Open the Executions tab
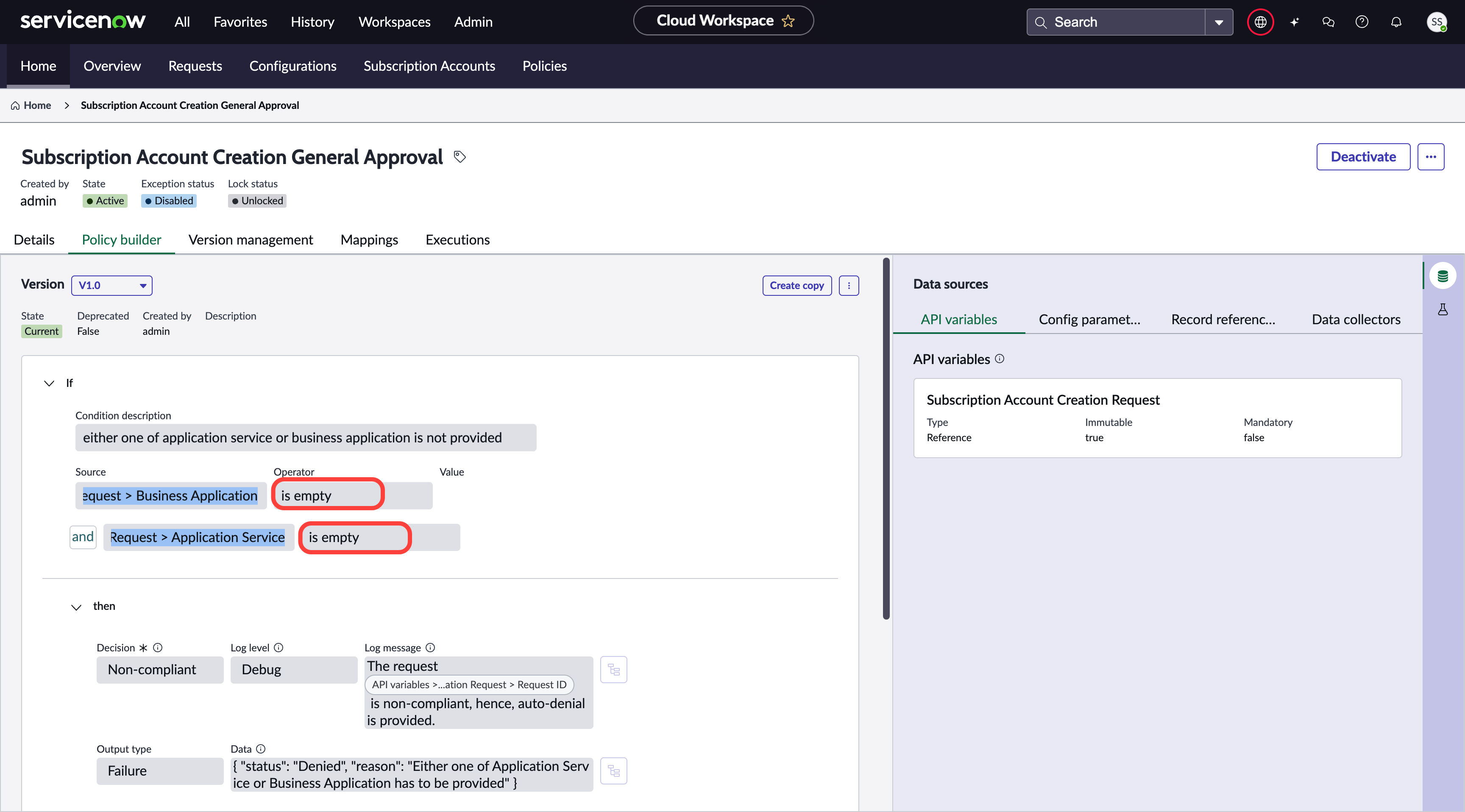 click(x=457, y=240)
